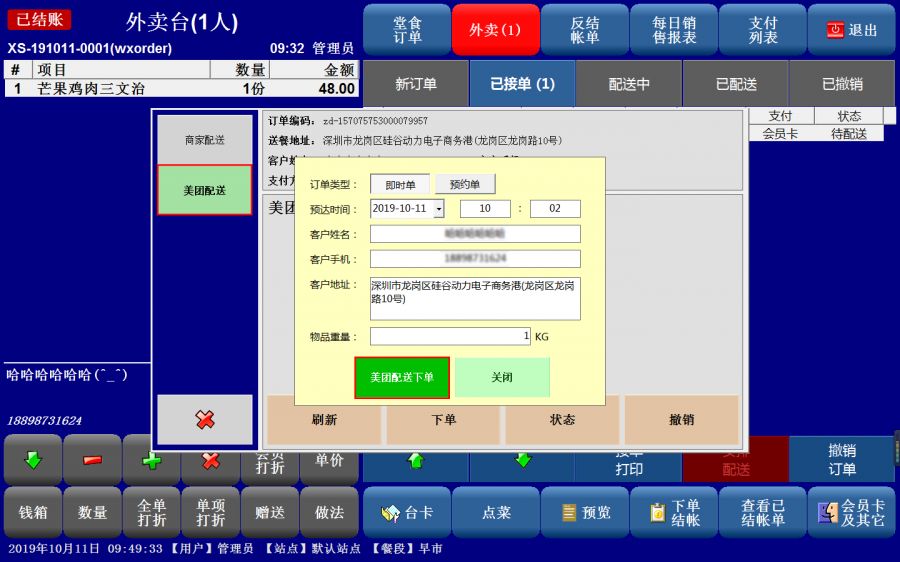Open the 预达时间 date dropdown

(x=439, y=208)
